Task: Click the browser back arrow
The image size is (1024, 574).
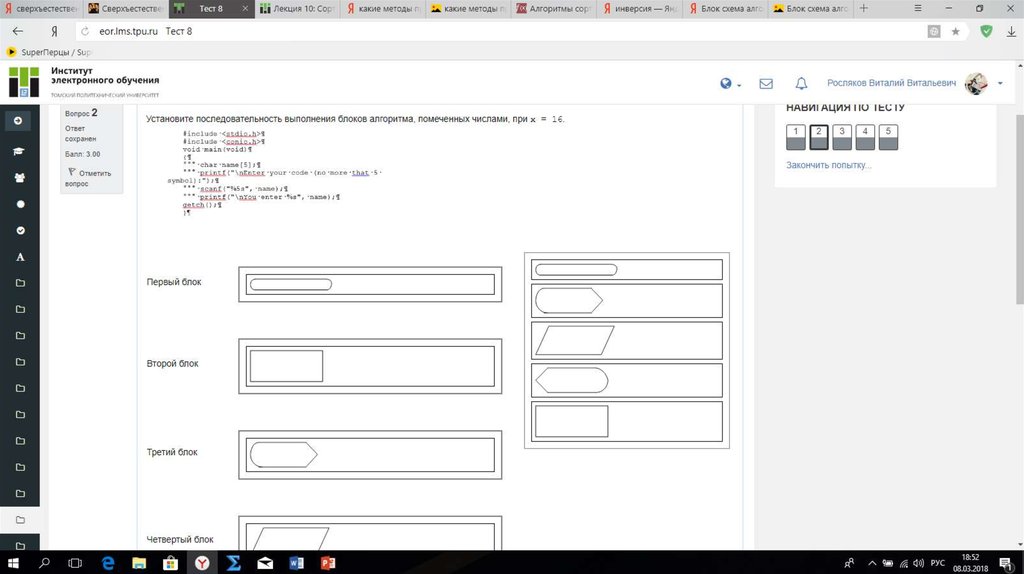Action: [x=17, y=31]
